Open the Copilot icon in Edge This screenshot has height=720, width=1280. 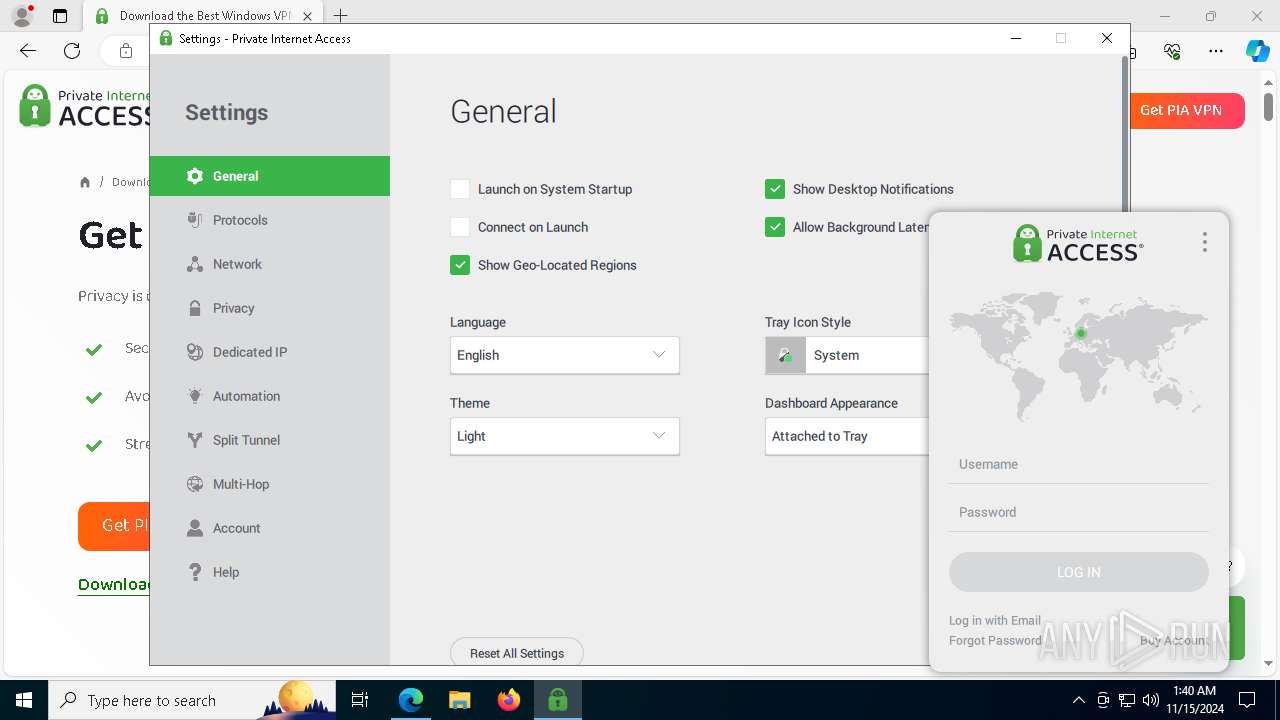[1257, 51]
